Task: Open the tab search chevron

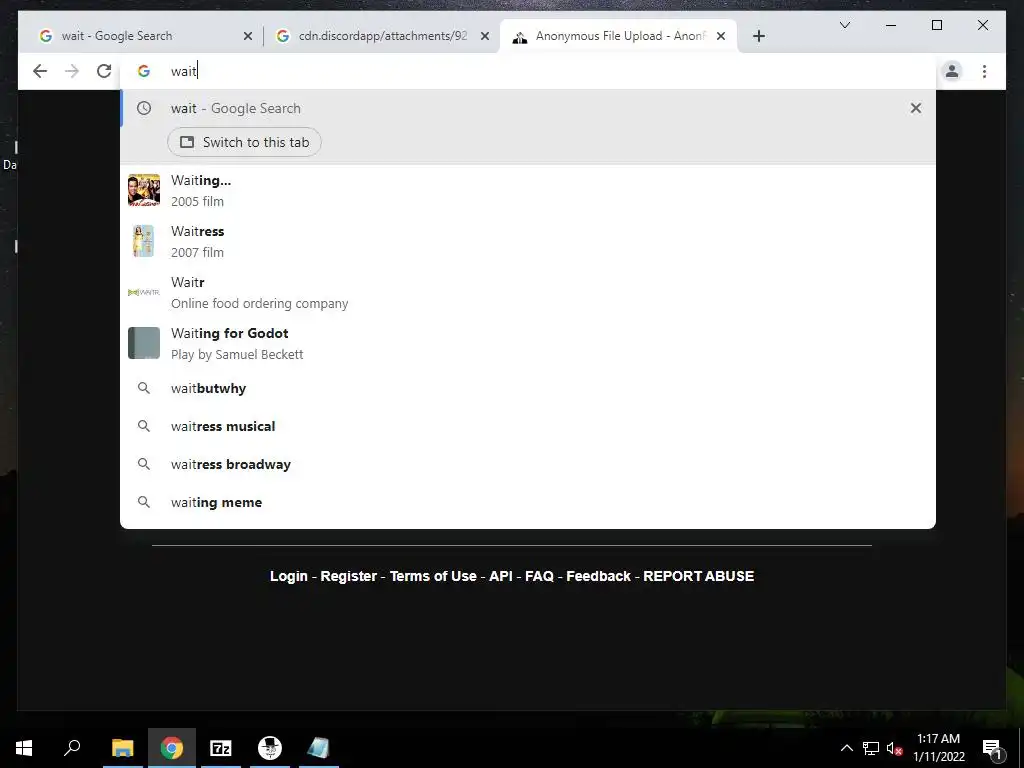Action: coord(844,25)
